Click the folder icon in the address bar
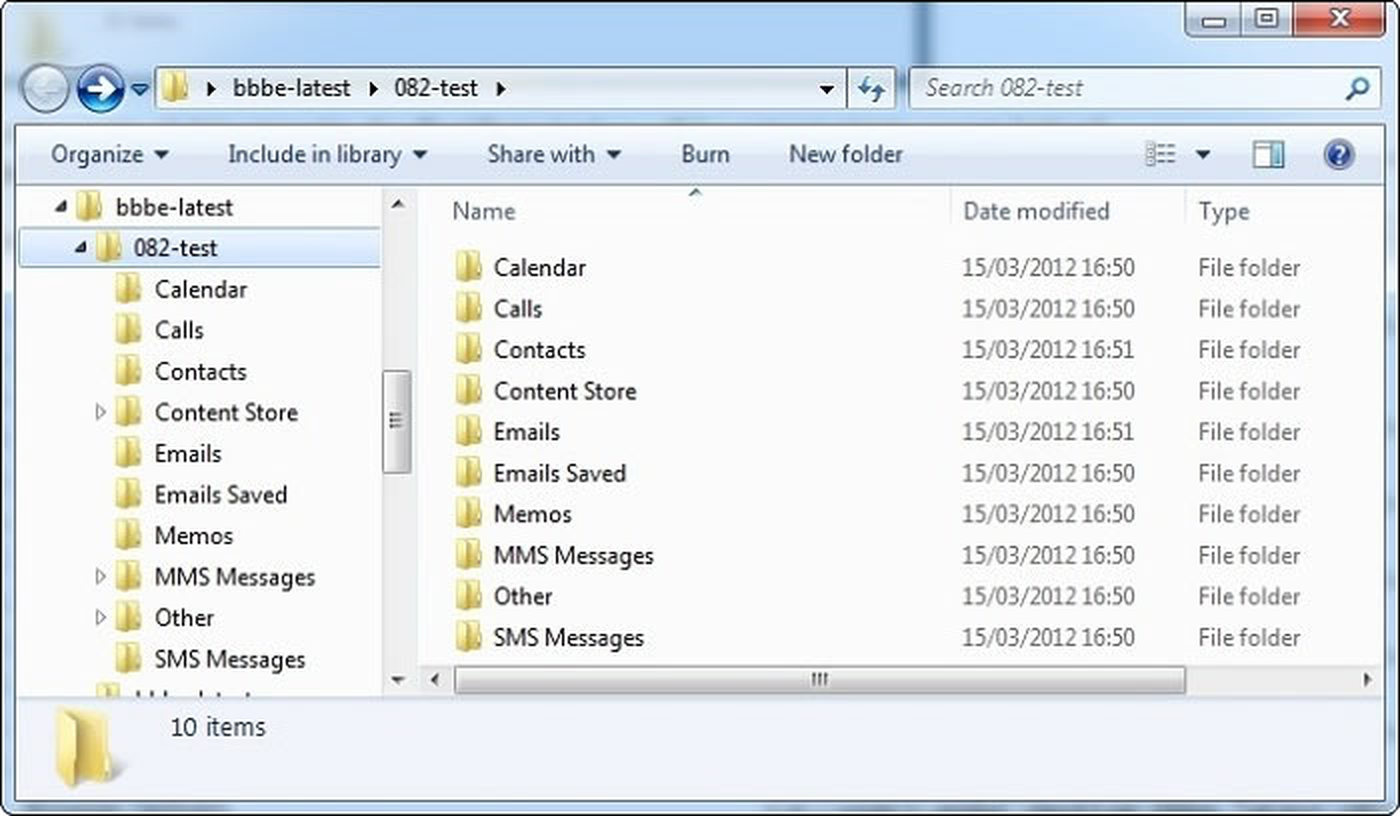 pyautogui.click(x=178, y=88)
